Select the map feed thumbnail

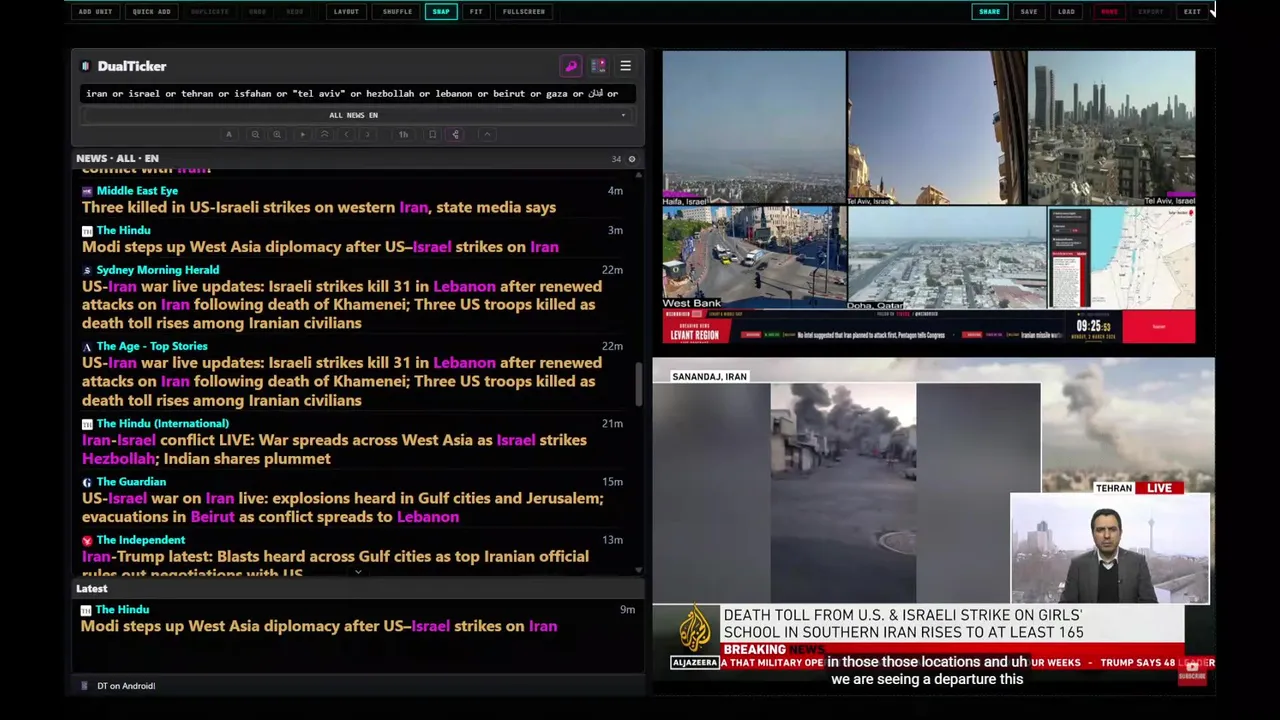(1121, 258)
